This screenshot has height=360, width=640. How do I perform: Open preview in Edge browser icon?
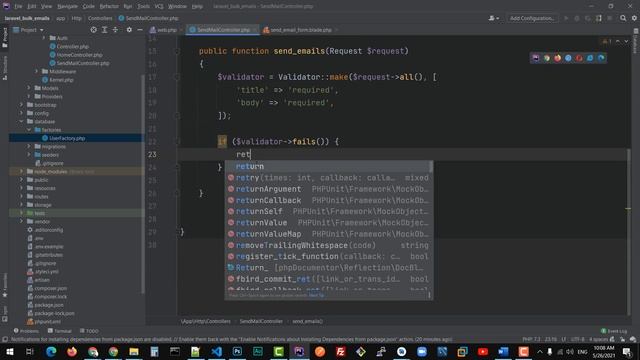tap(601, 58)
